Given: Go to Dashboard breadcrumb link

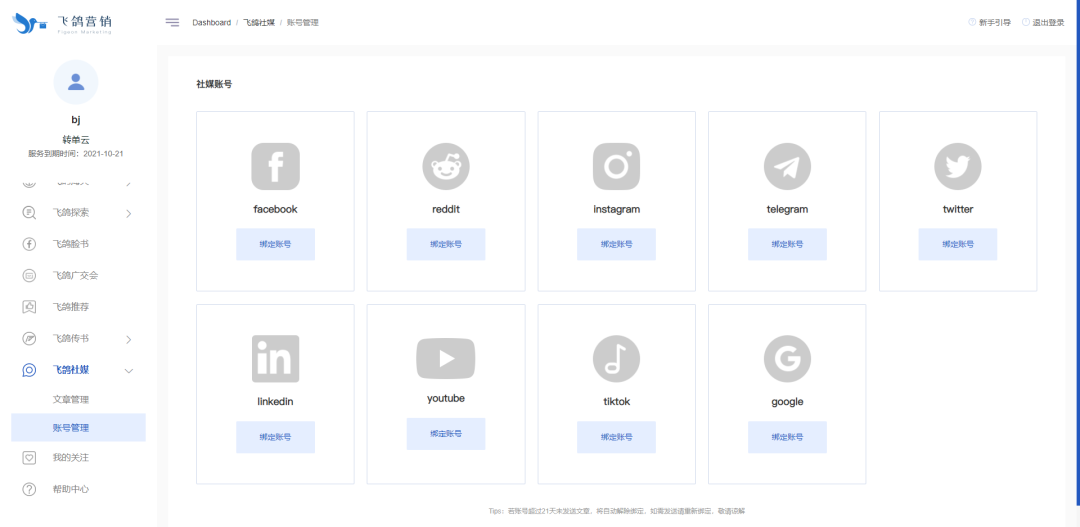Looking at the screenshot, I should 211,22.
